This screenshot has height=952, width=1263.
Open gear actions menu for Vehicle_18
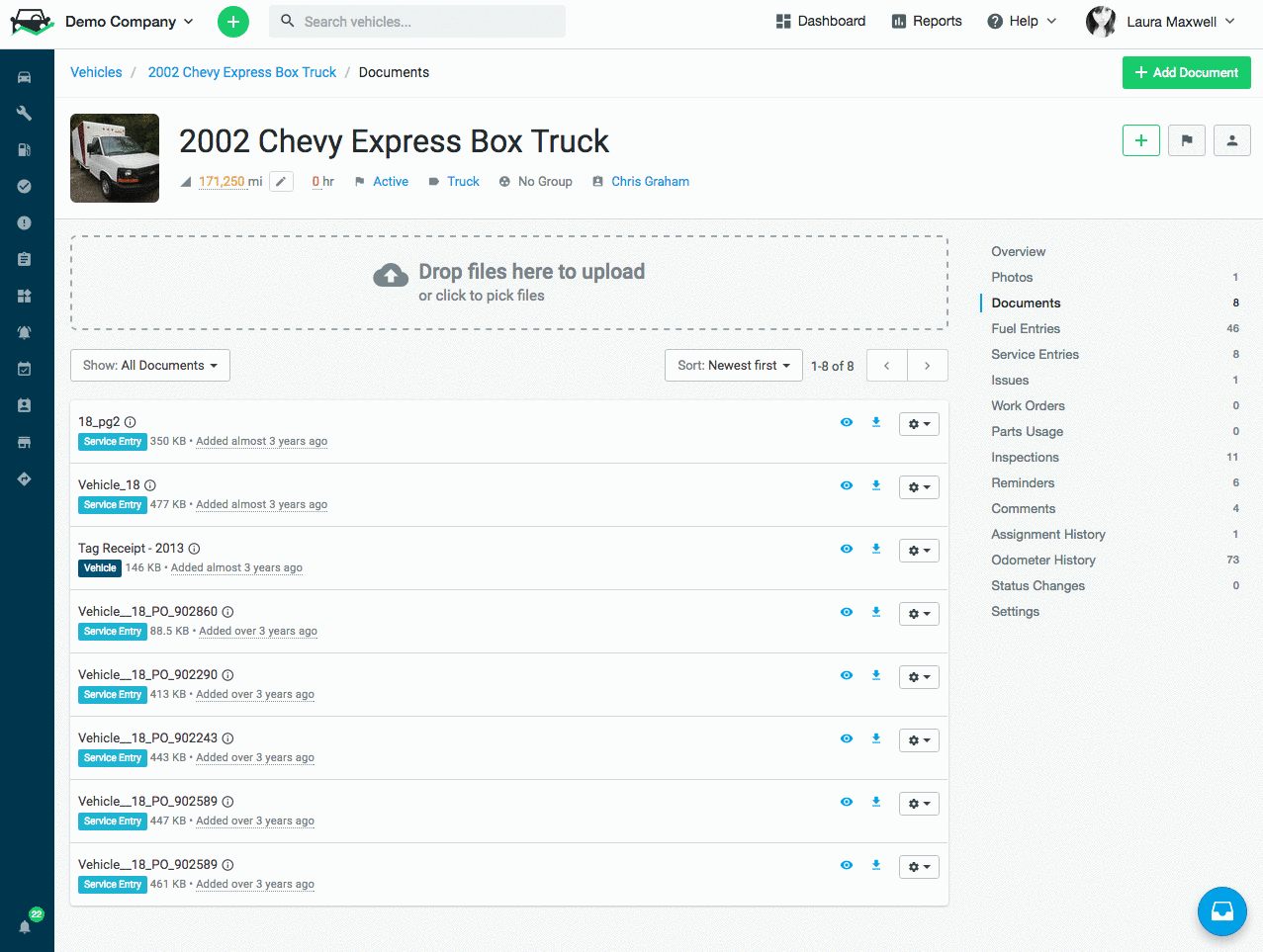(919, 487)
